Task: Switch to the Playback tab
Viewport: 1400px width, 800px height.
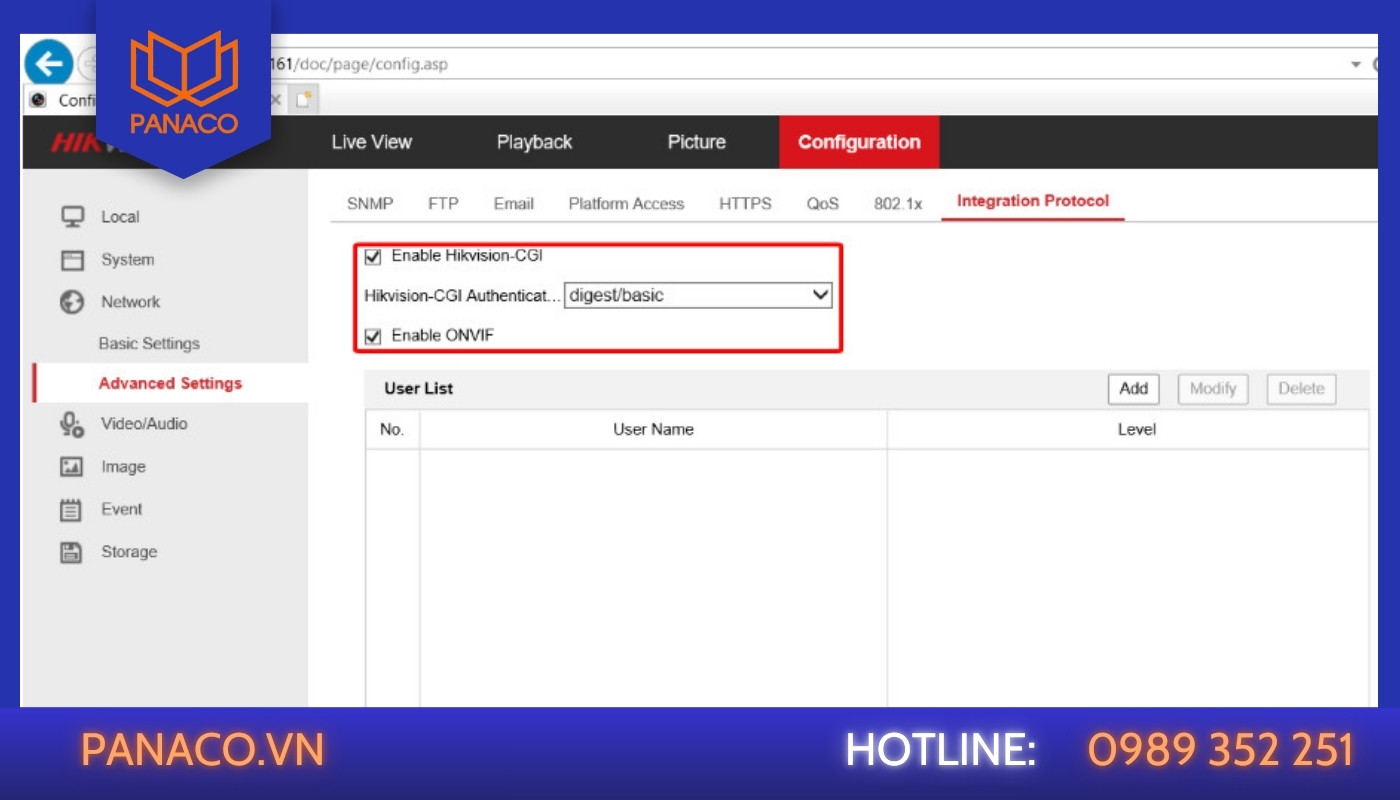Action: [534, 142]
